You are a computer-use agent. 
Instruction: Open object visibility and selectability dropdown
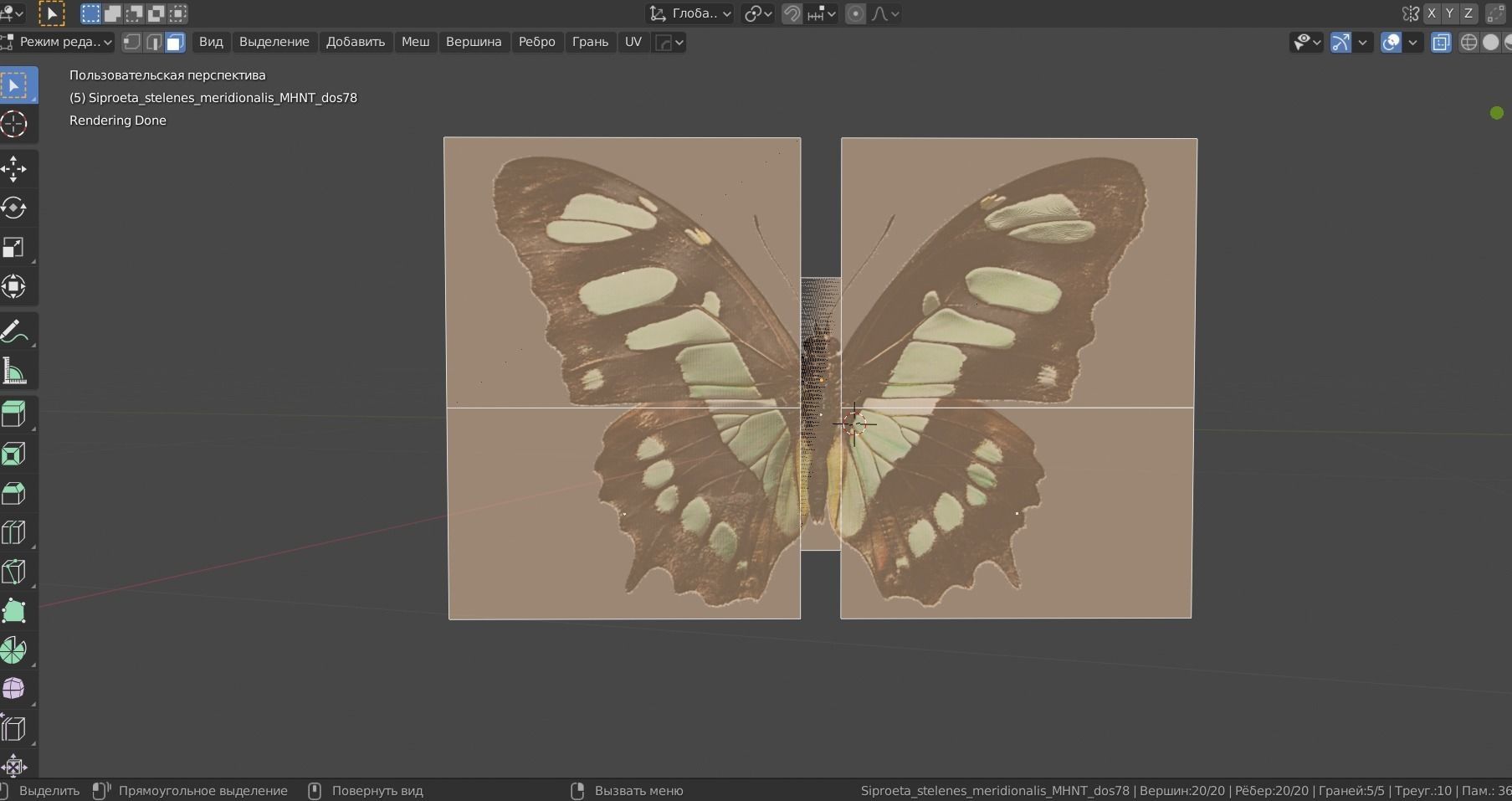coord(1306,42)
